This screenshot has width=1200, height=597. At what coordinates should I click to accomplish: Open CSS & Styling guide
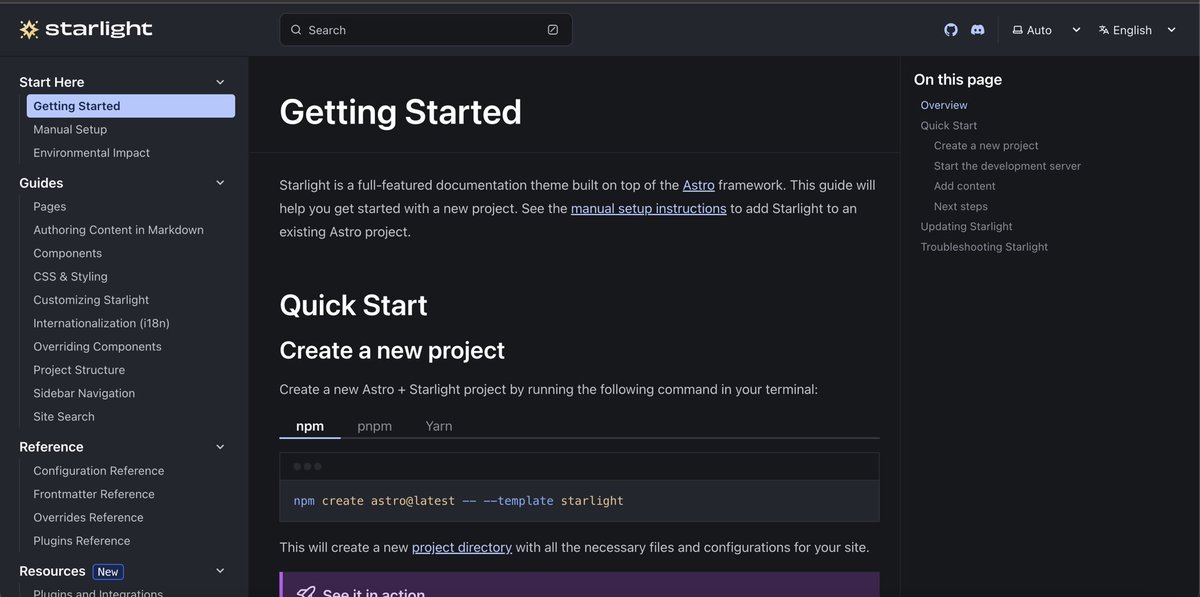pyautogui.click(x=71, y=276)
